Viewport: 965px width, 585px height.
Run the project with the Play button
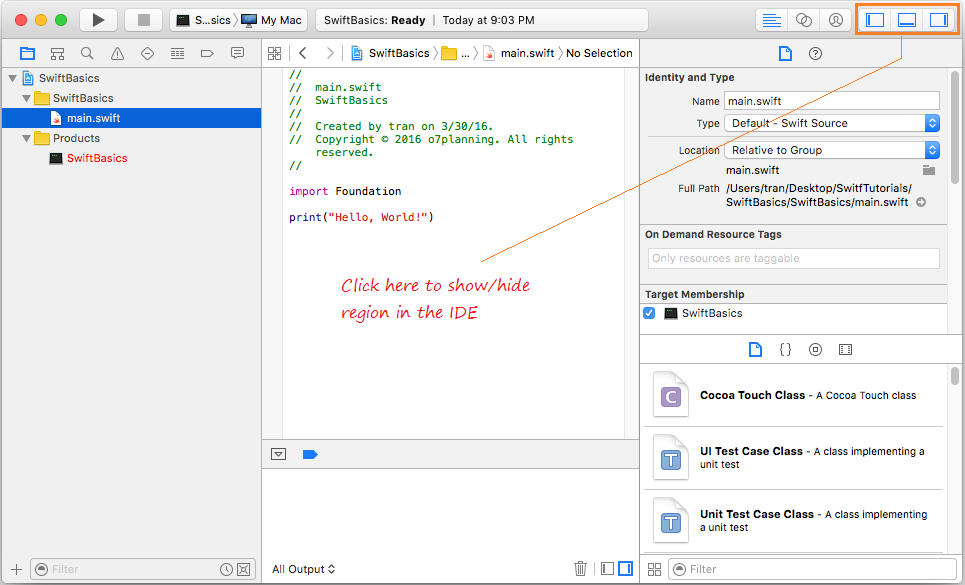98,20
